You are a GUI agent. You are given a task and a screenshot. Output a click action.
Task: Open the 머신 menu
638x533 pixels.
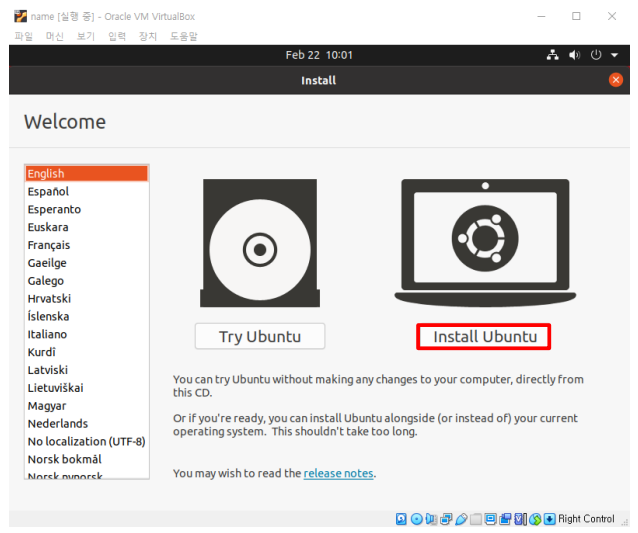point(55,36)
